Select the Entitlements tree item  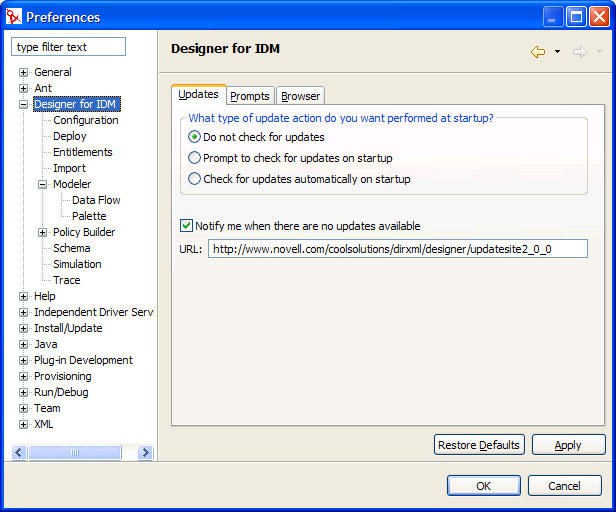coord(83,152)
